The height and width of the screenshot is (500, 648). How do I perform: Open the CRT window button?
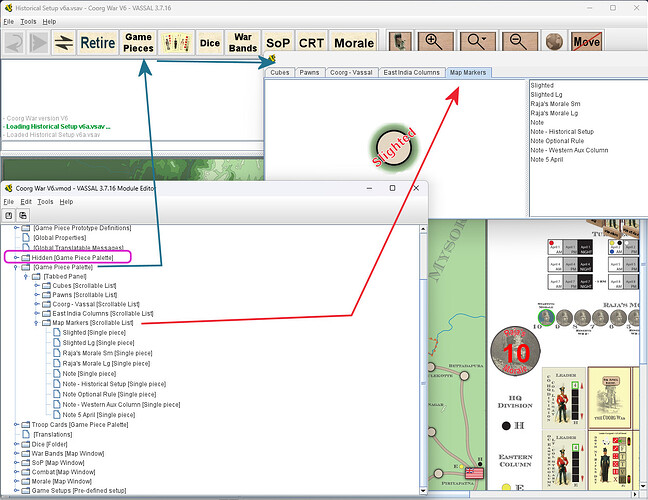click(311, 43)
